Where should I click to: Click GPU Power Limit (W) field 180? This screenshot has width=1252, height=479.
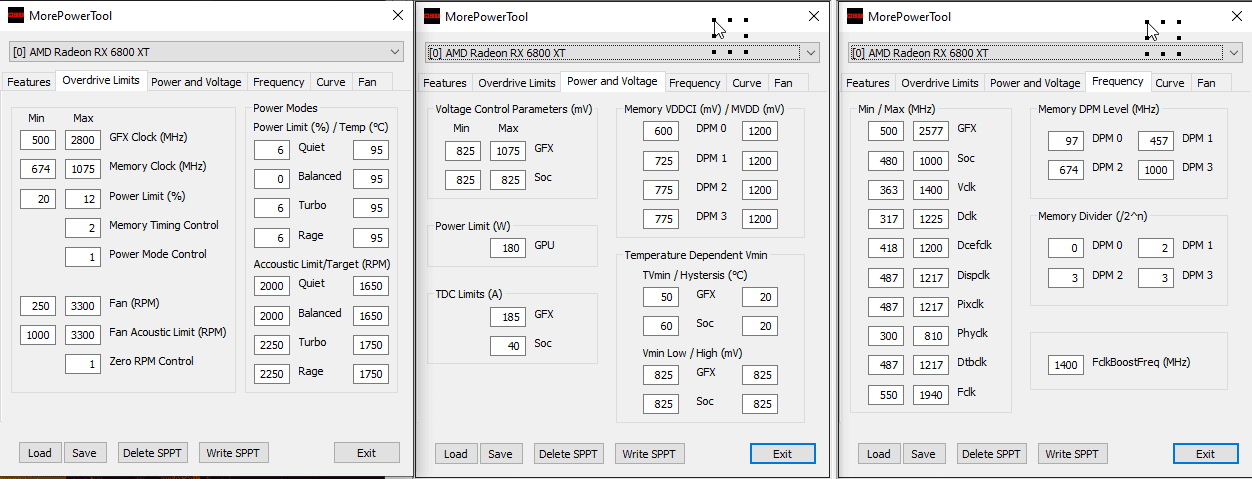click(x=508, y=247)
